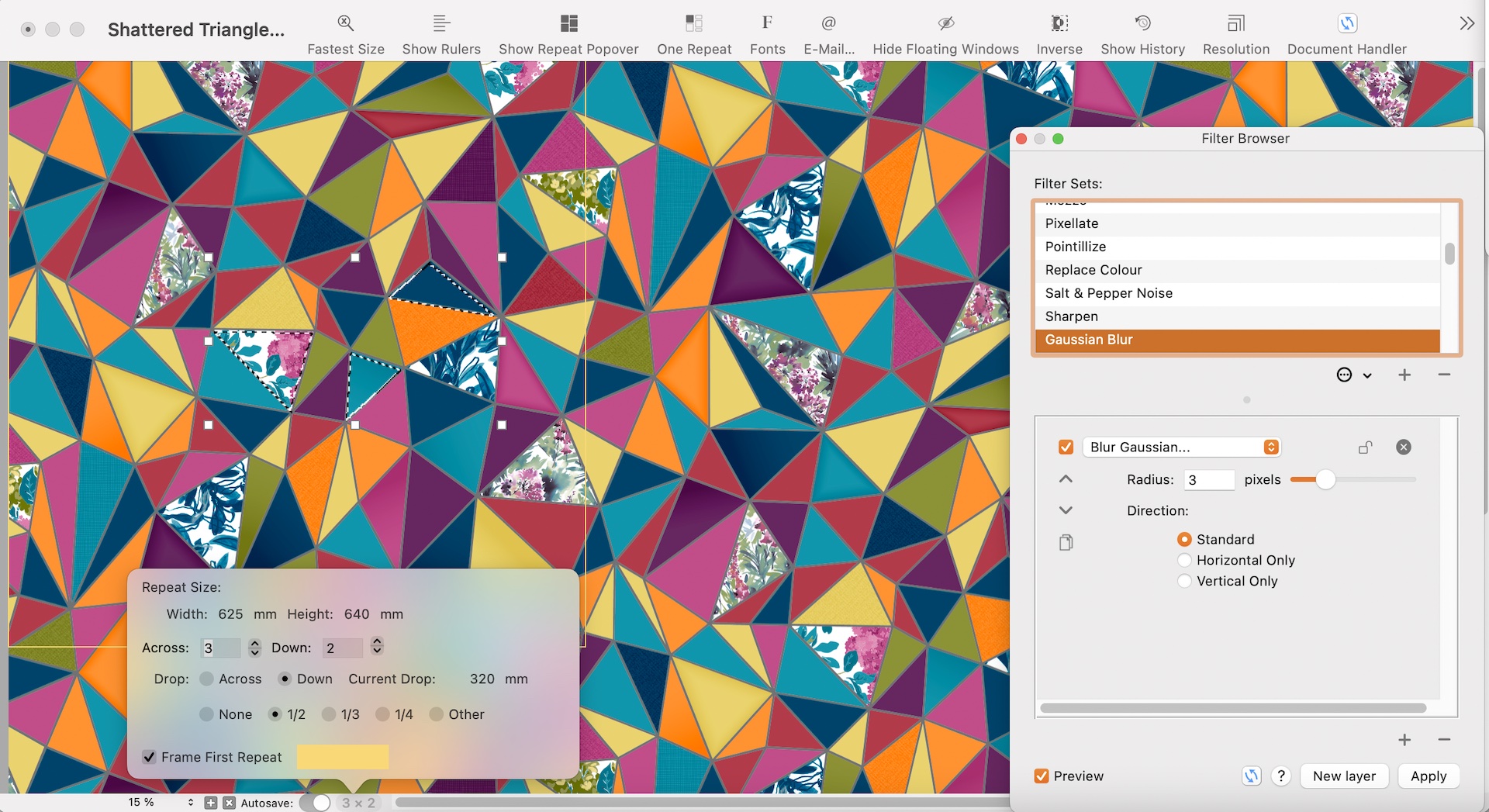Image resolution: width=1489 pixels, height=812 pixels.
Task: Add a filter with bottom plus button
Action: click(x=1404, y=740)
